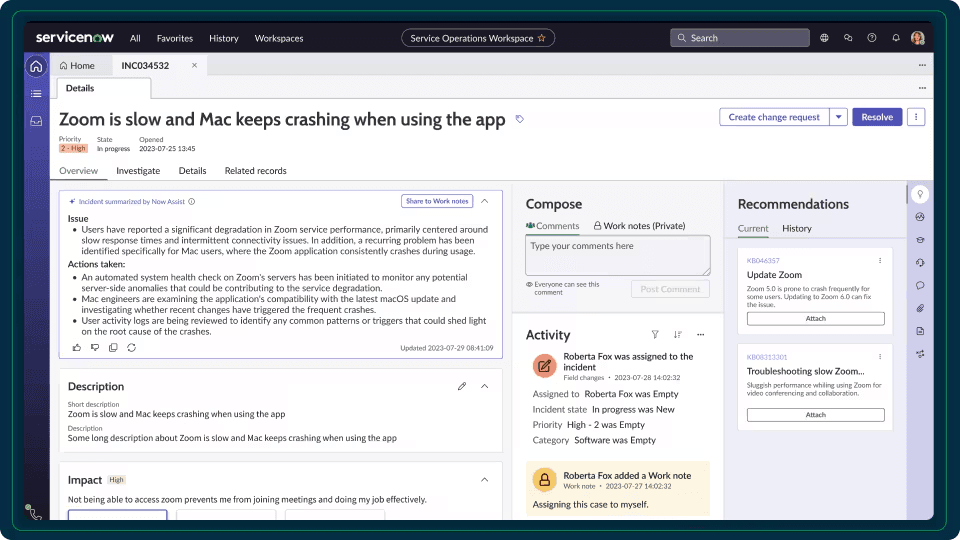Image resolution: width=960 pixels, height=540 pixels.
Task: Click the tag icon beside incident title
Action: tap(519, 119)
